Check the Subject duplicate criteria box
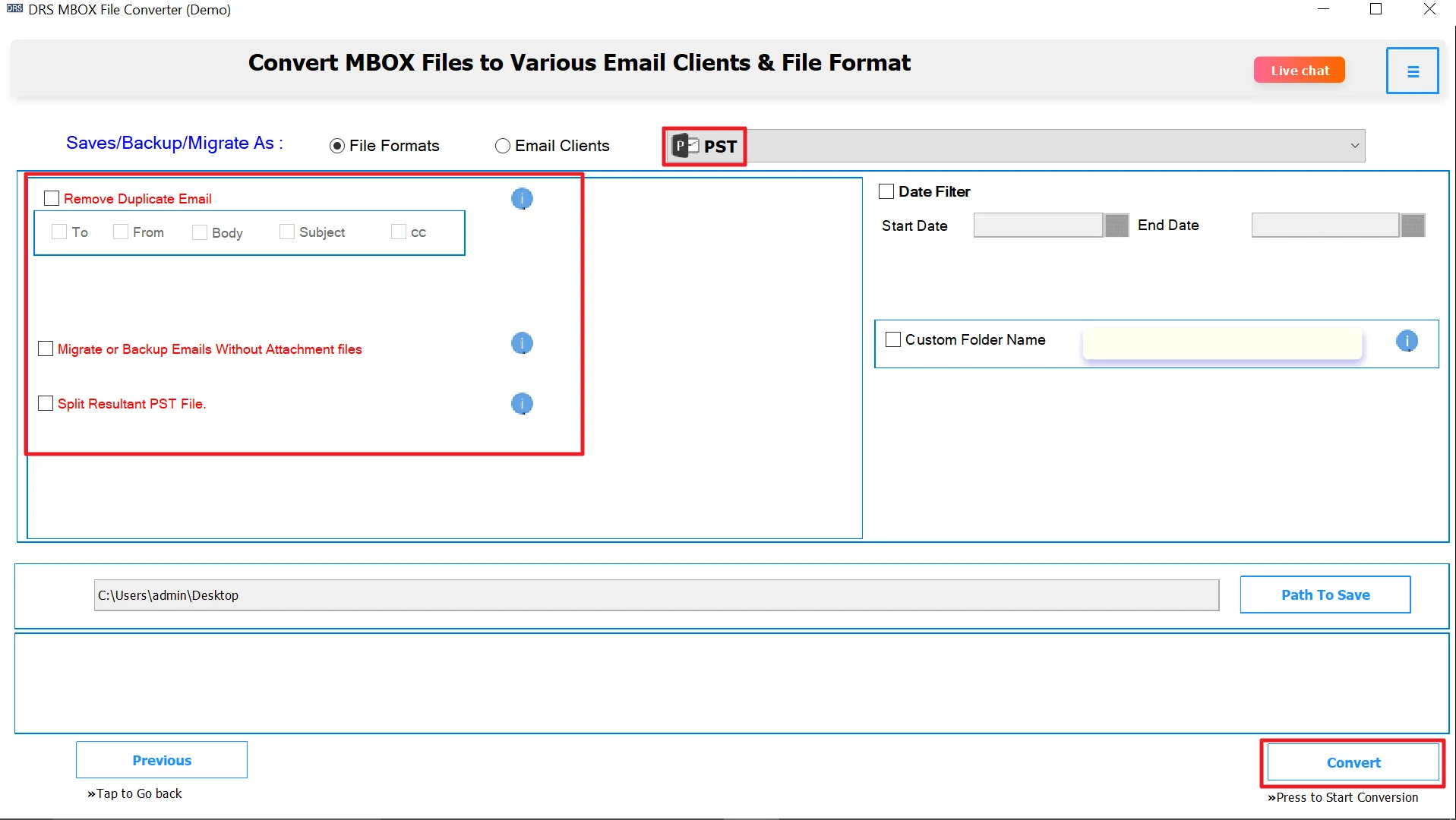The width and height of the screenshot is (1456, 820). coord(287,232)
